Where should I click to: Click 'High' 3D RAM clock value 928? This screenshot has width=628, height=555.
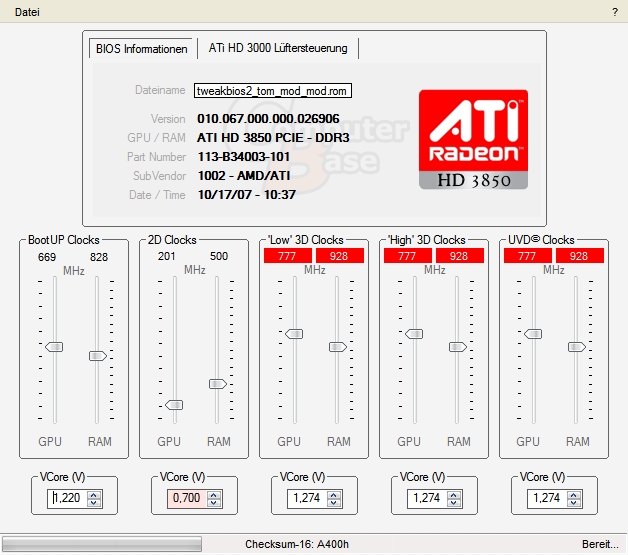point(460,255)
